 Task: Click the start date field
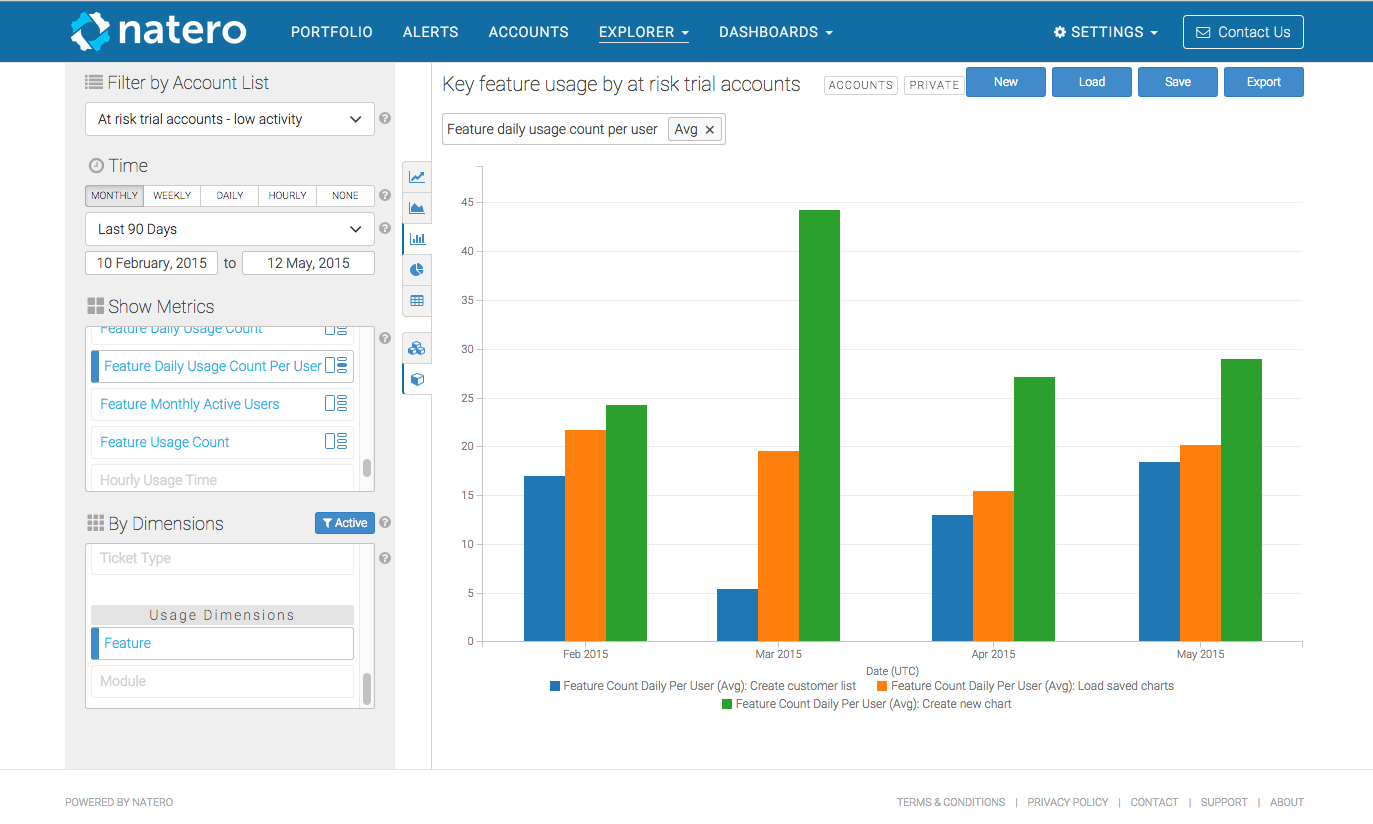152,263
